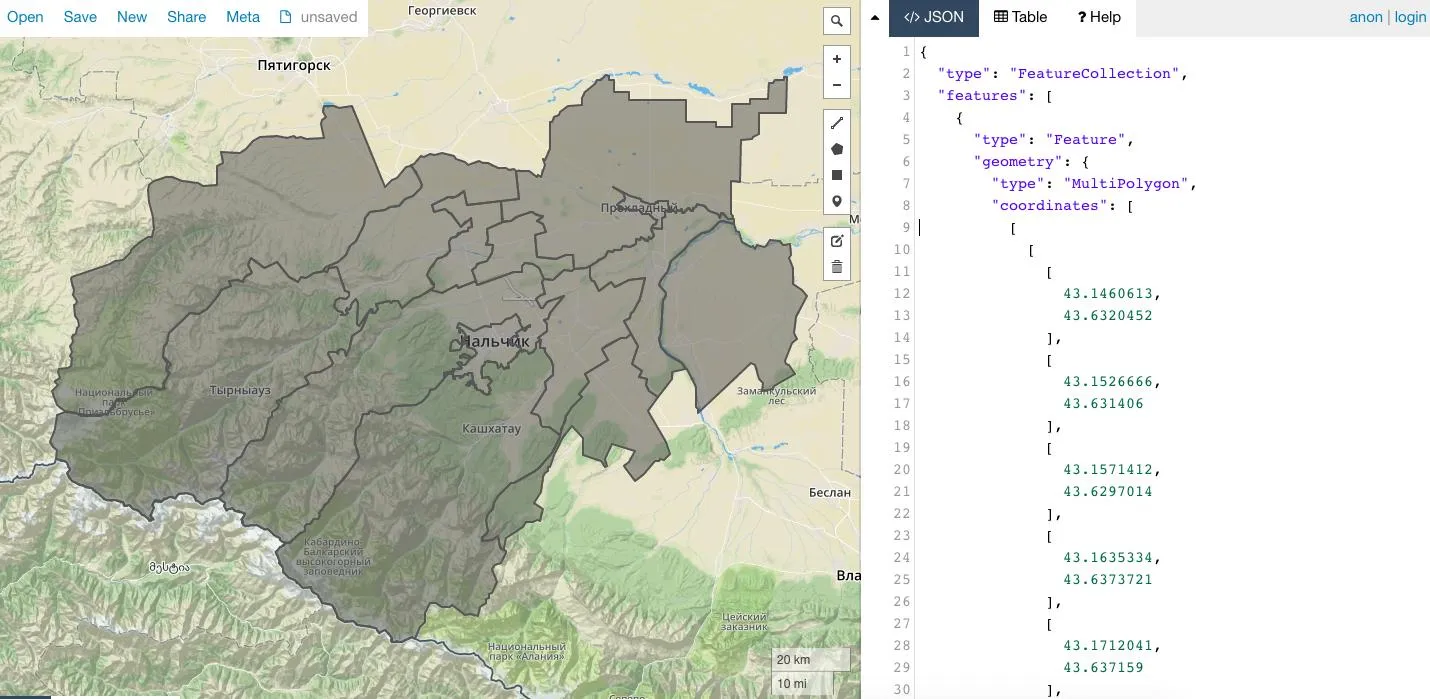
Task: Click coordinate value 43.1712041
Action: click(x=1108, y=646)
